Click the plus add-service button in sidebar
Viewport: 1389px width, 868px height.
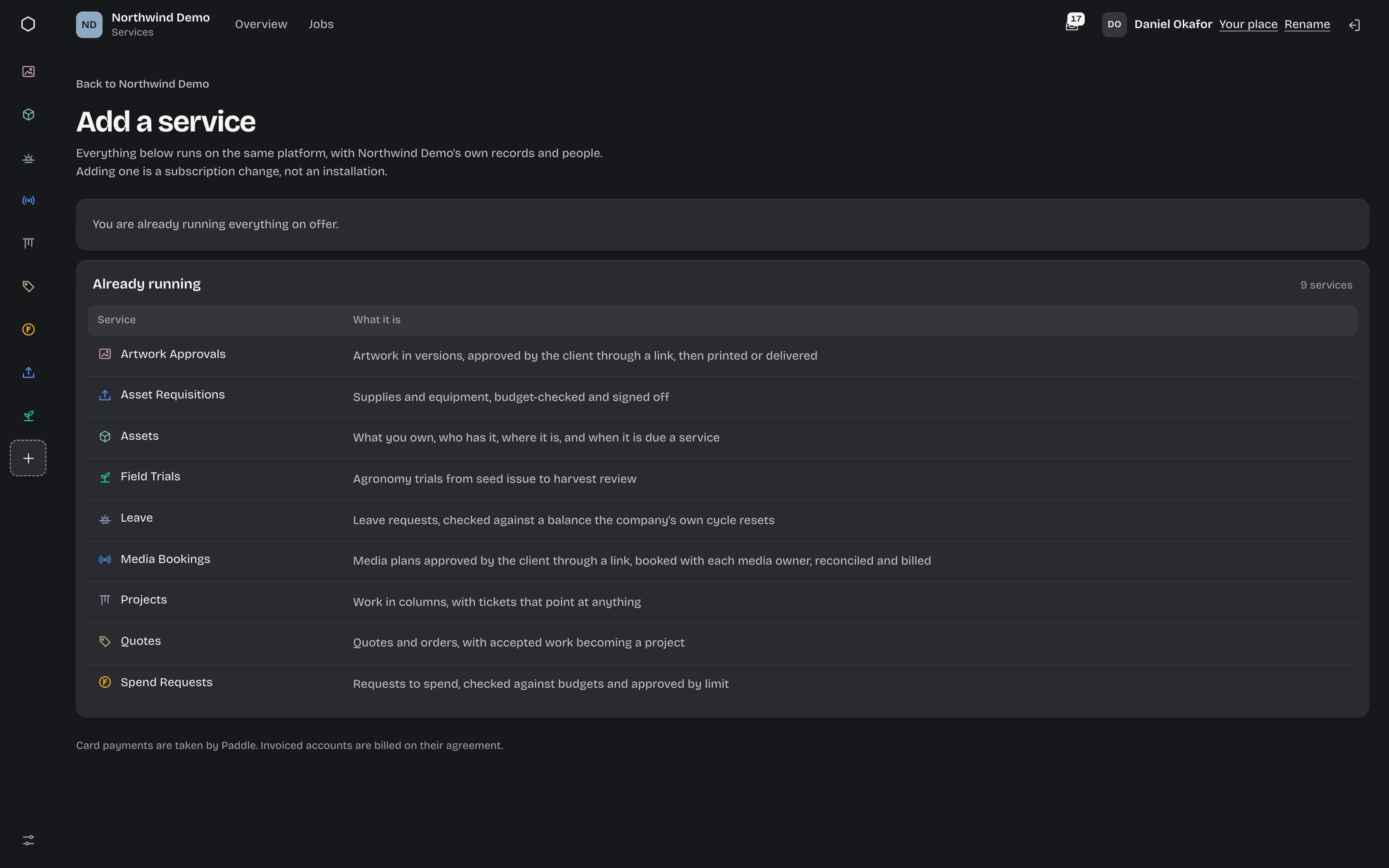point(28,458)
